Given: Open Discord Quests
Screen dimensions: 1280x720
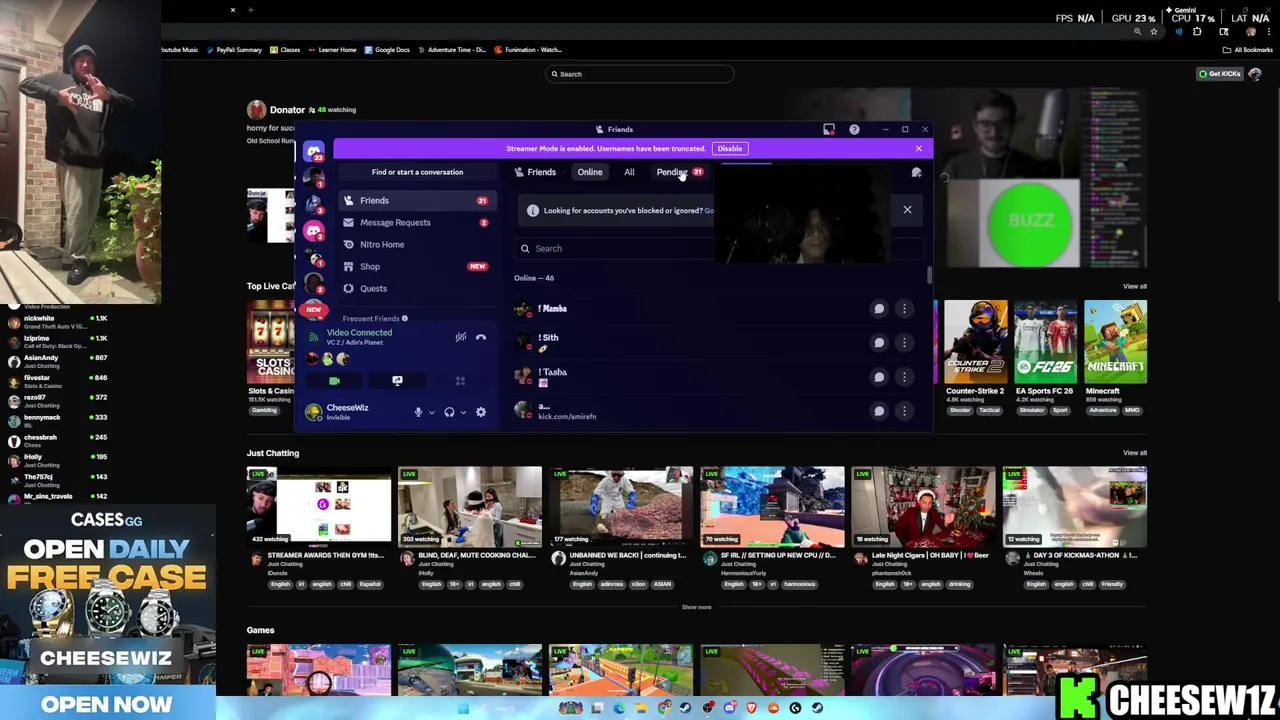Looking at the screenshot, I should tap(416, 289).
